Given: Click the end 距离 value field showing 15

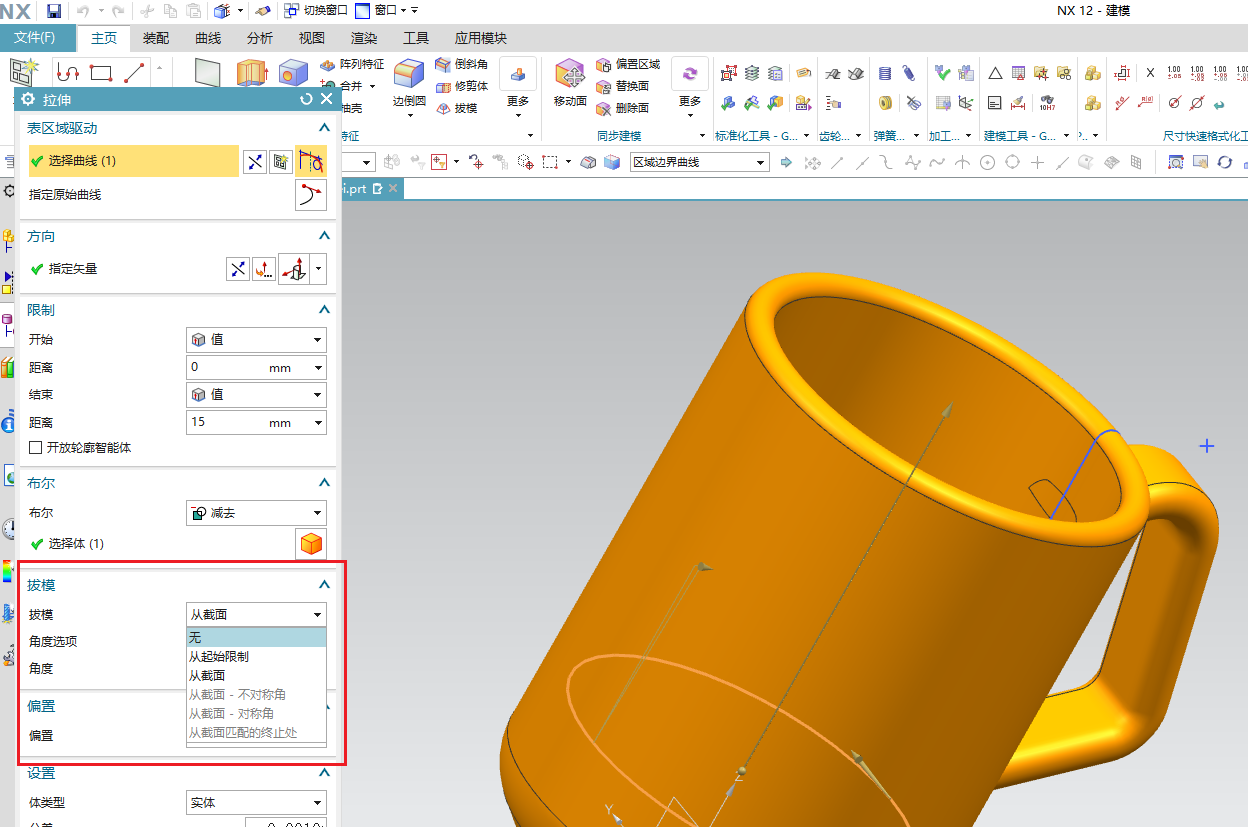Looking at the screenshot, I should coord(256,422).
